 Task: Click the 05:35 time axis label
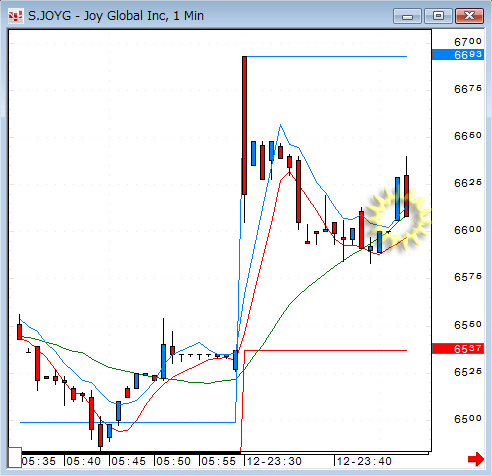[x=39, y=461]
